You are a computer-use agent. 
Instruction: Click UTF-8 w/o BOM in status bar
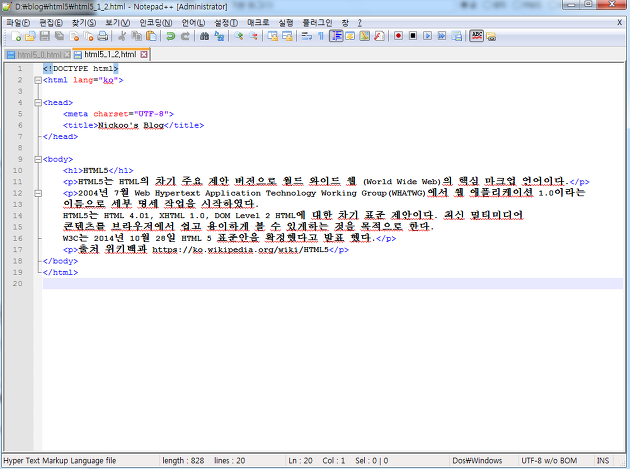coord(549,461)
